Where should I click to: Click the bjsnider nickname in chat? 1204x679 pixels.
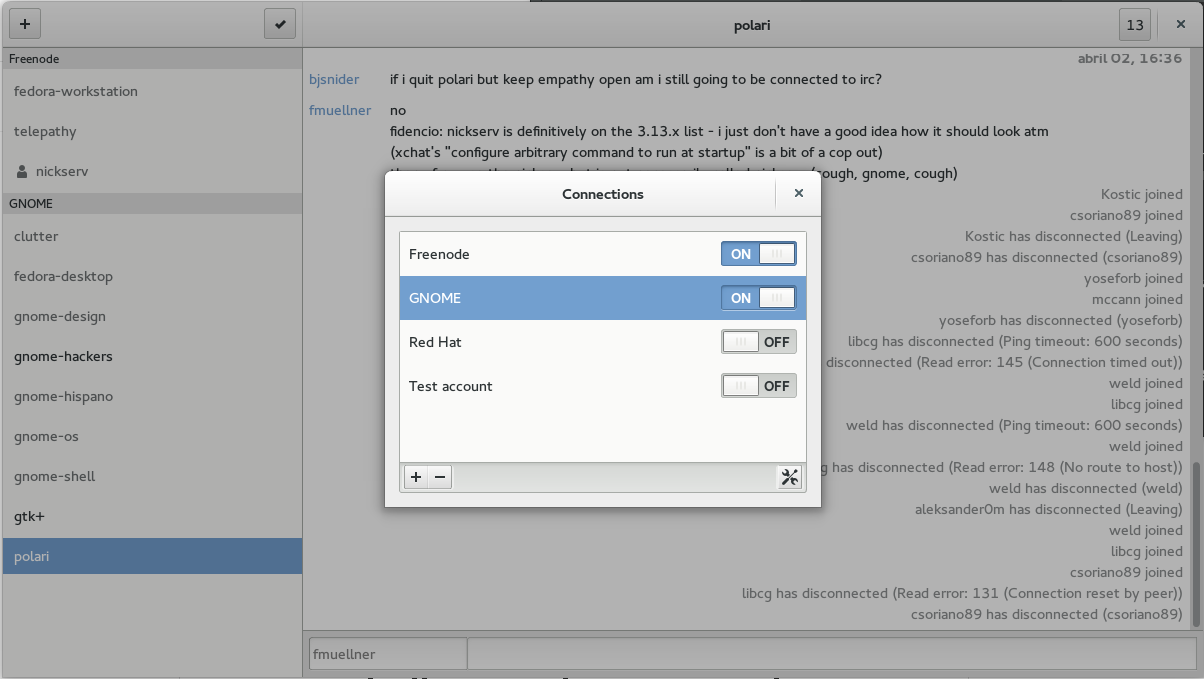(x=334, y=79)
